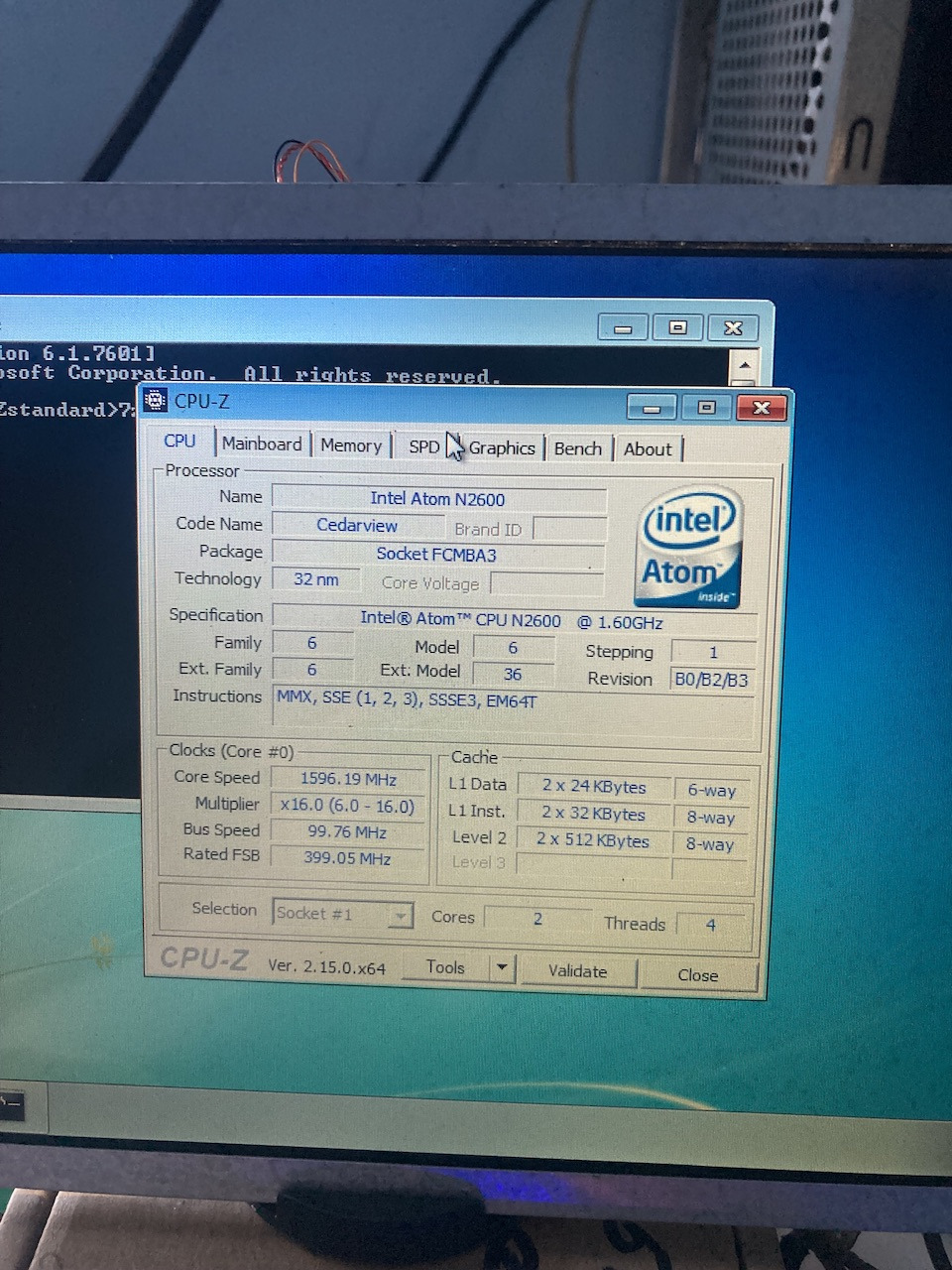Open the Tools dropdown arrow
Viewport: 952px width, 1270px height.
click(502, 967)
